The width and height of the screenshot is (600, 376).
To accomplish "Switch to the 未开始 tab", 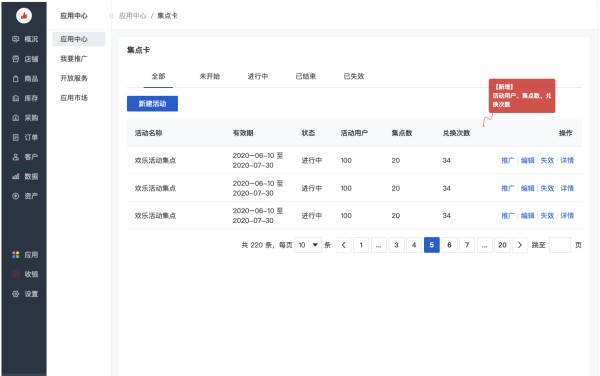I will click(210, 76).
